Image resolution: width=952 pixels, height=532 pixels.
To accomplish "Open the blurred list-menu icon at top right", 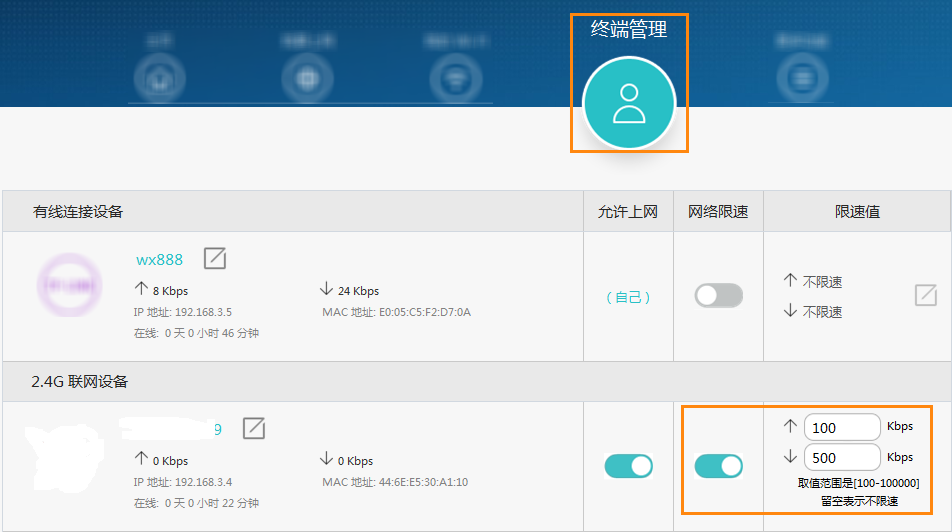I will pyautogui.click(x=803, y=76).
